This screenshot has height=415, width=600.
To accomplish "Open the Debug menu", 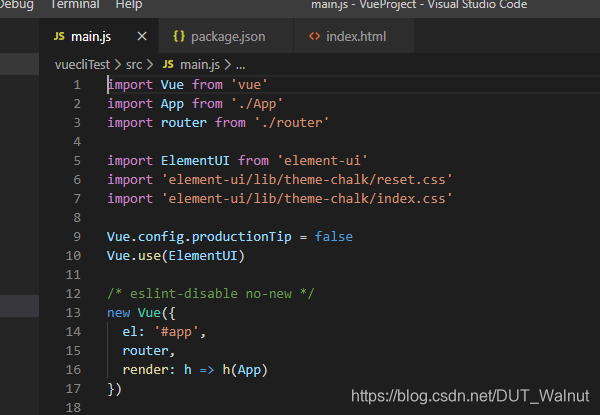I will point(16,5).
